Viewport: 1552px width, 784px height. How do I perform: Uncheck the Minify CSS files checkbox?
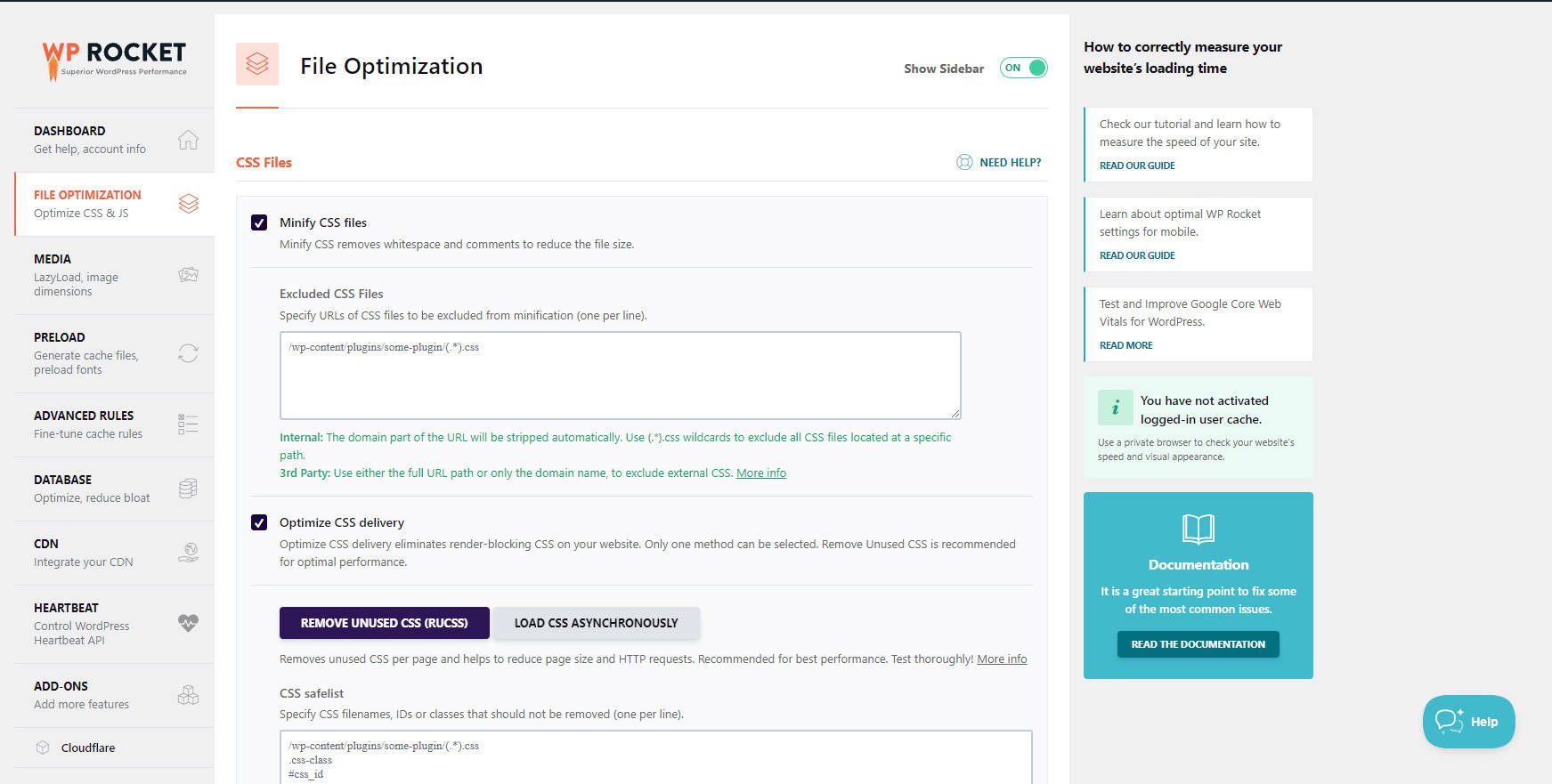click(x=259, y=222)
